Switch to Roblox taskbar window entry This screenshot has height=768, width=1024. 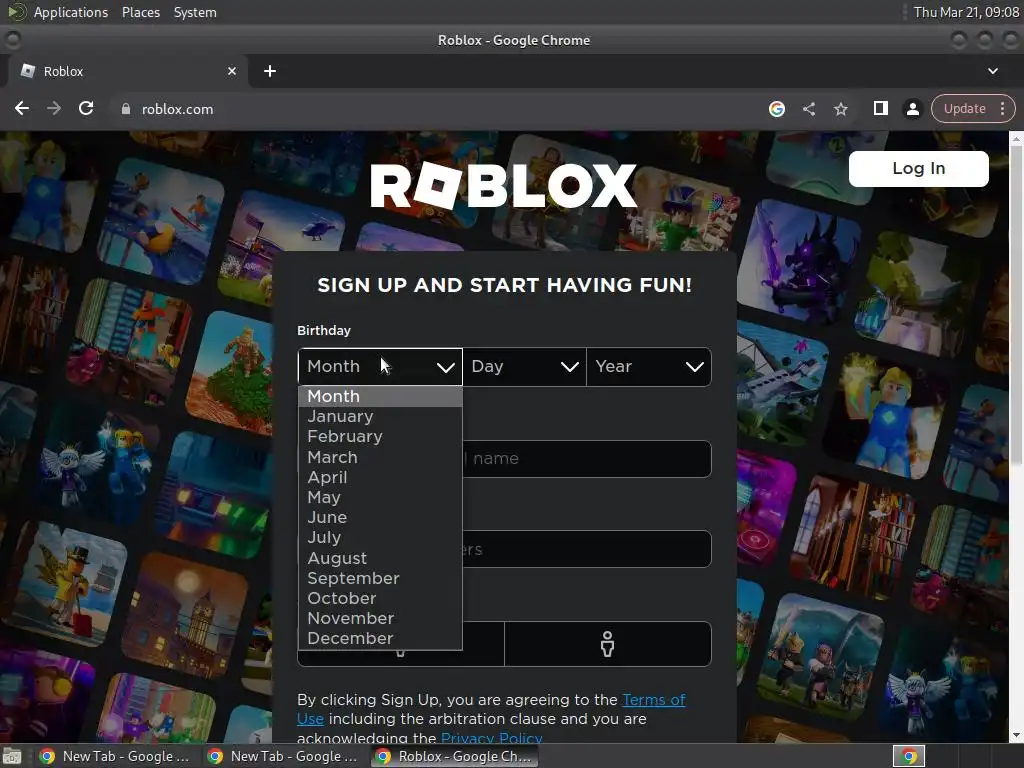[455, 756]
